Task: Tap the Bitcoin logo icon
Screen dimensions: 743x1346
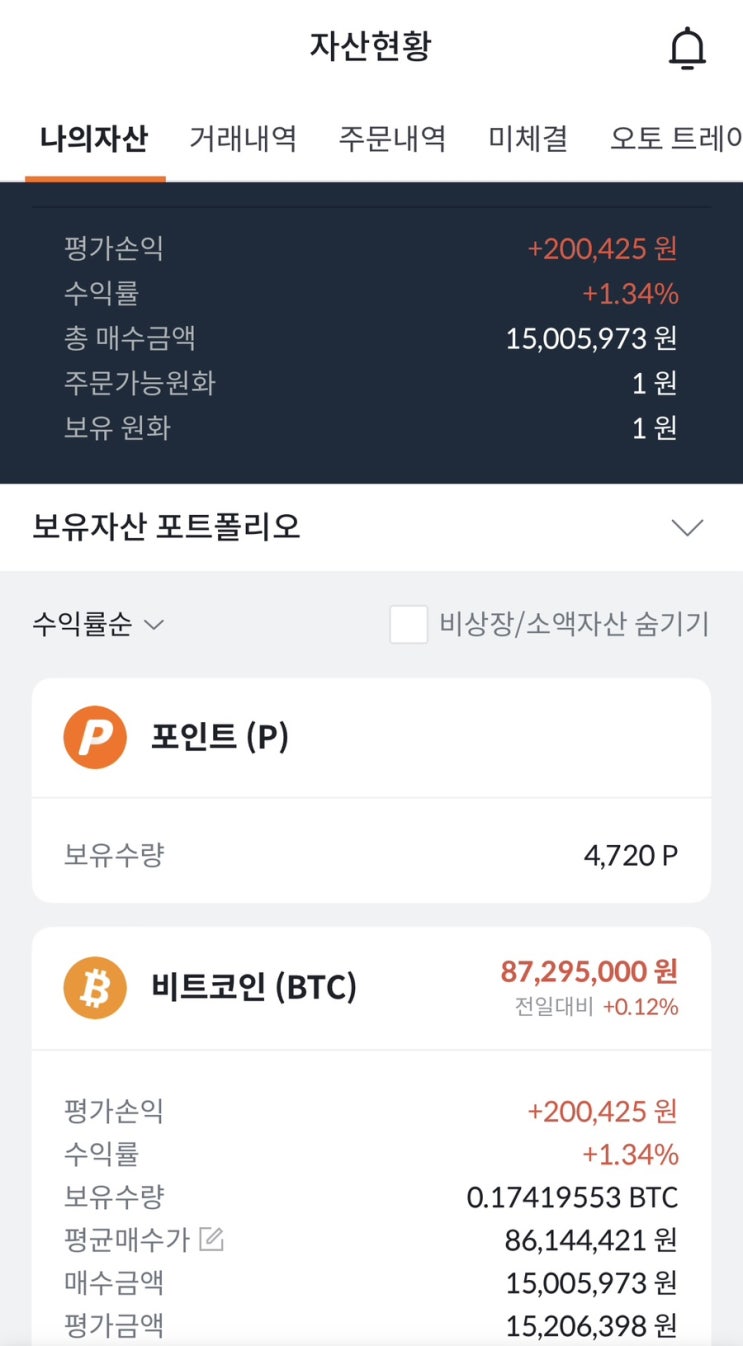Action: pyautogui.click(x=95, y=988)
